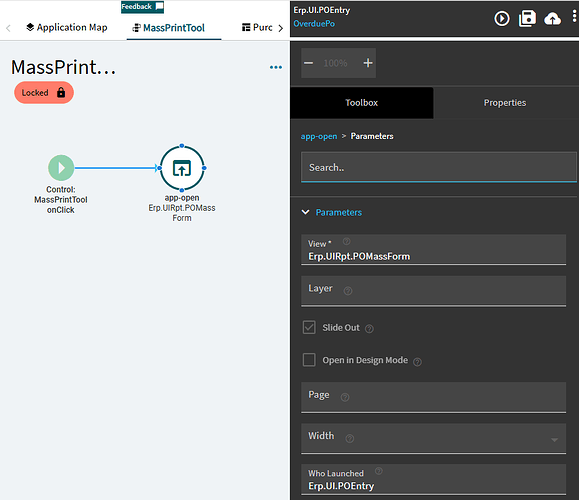
Task: Collapse the Parameters section
Action: 305,212
